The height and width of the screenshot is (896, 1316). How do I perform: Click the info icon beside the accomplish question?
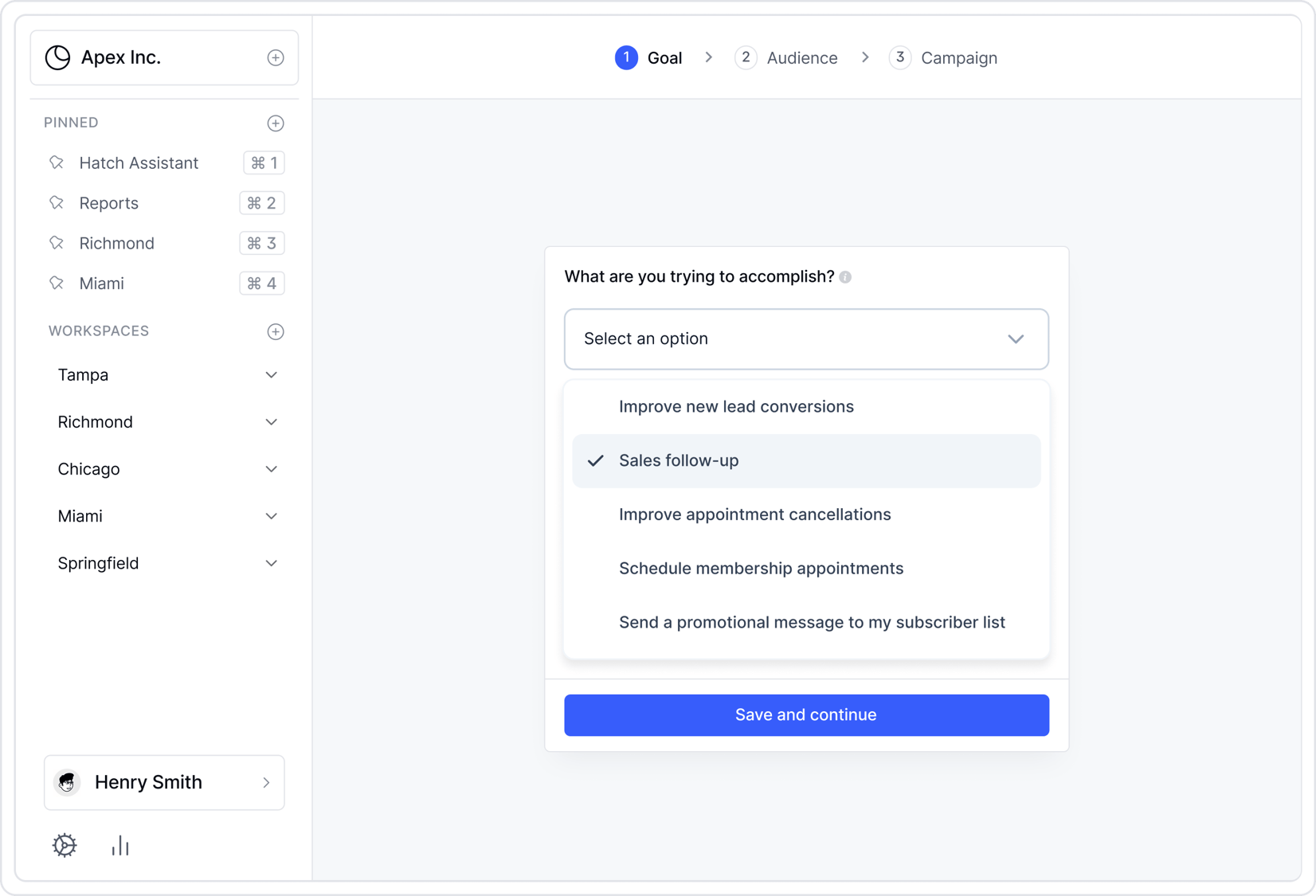pyautogui.click(x=845, y=276)
